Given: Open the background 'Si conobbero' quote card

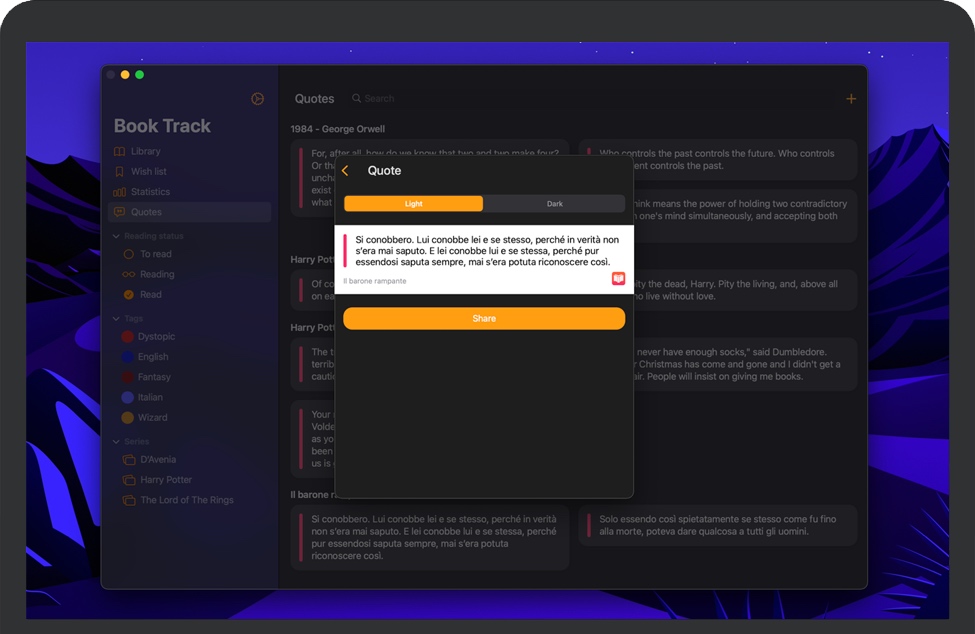Looking at the screenshot, I should [x=430, y=538].
